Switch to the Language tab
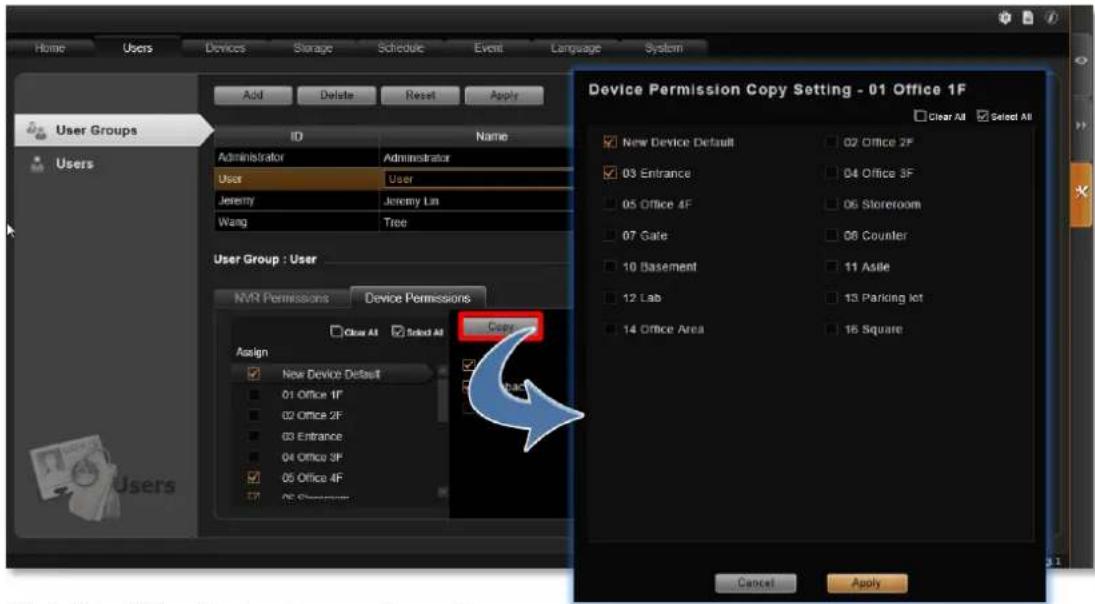 575,47
